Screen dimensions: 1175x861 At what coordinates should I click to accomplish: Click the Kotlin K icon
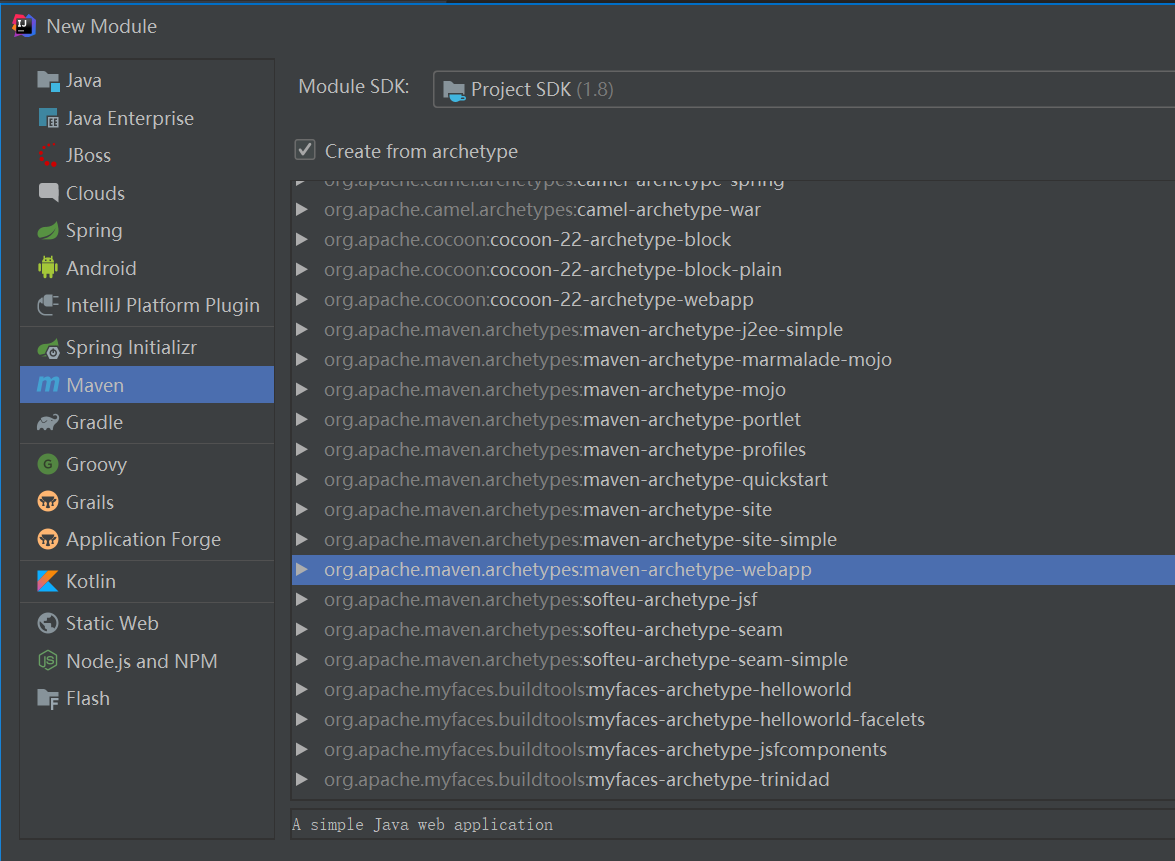point(48,581)
